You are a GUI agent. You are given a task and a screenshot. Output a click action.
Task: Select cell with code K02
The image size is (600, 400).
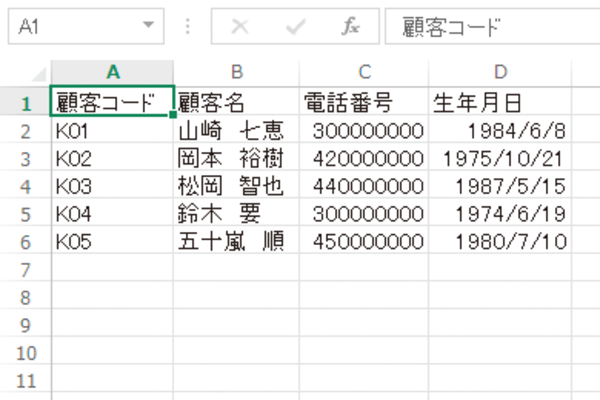pyautogui.click(x=112, y=157)
